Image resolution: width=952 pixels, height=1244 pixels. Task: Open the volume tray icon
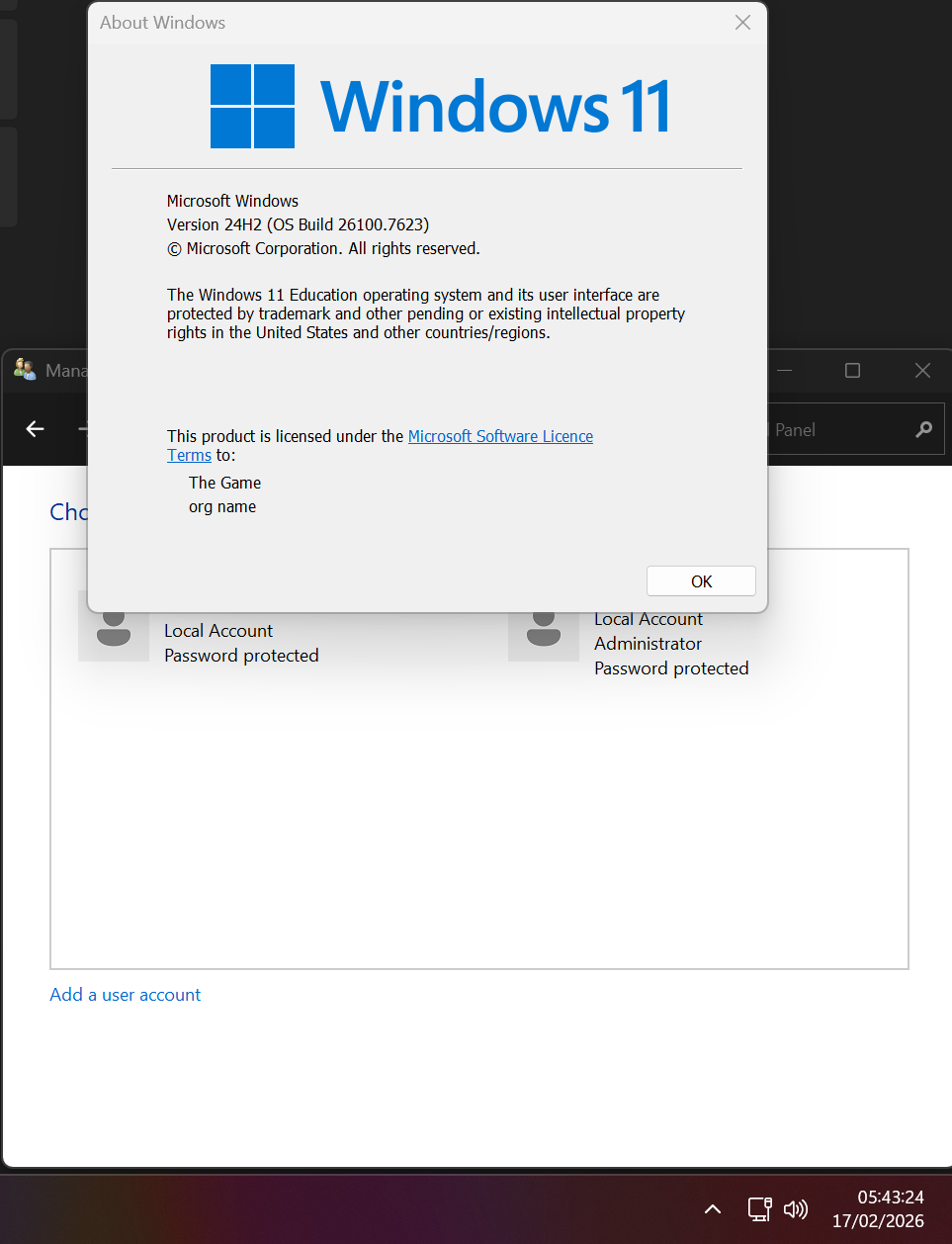(x=796, y=1208)
